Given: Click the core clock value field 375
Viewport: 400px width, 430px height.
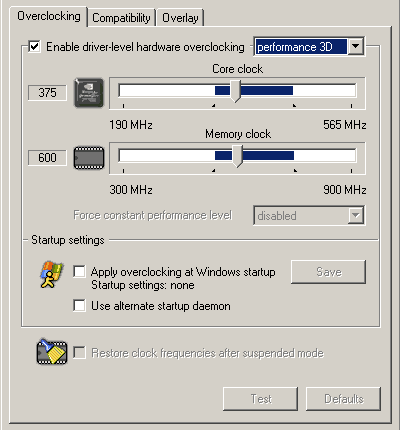Looking at the screenshot, I should click(47, 92).
